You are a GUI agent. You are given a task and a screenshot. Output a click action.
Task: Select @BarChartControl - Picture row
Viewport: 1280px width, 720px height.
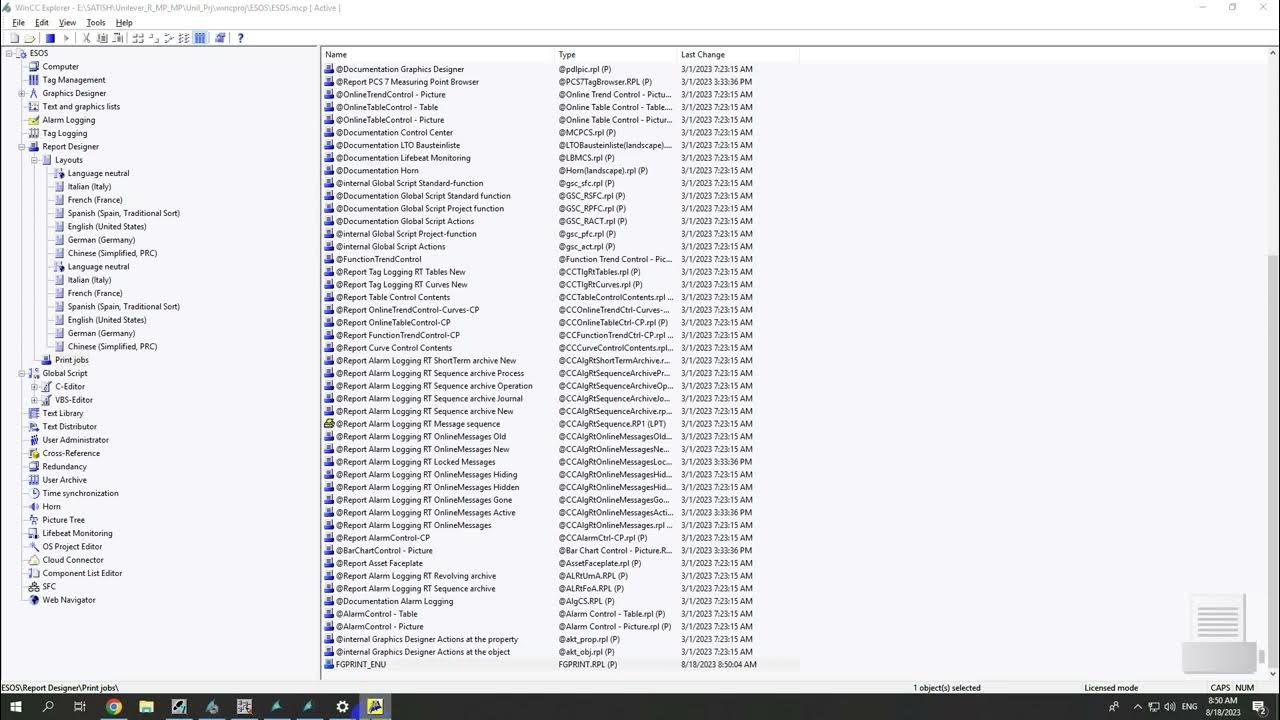point(560,550)
